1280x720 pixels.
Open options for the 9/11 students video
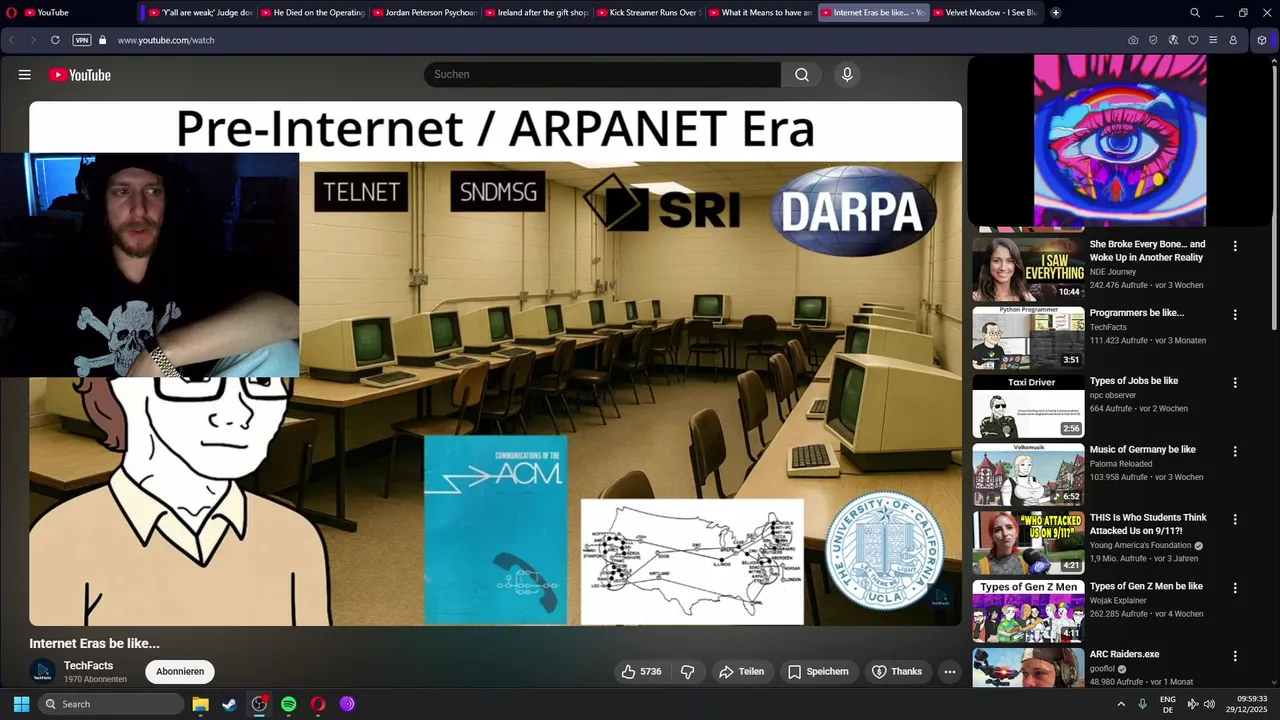pos(1235,520)
